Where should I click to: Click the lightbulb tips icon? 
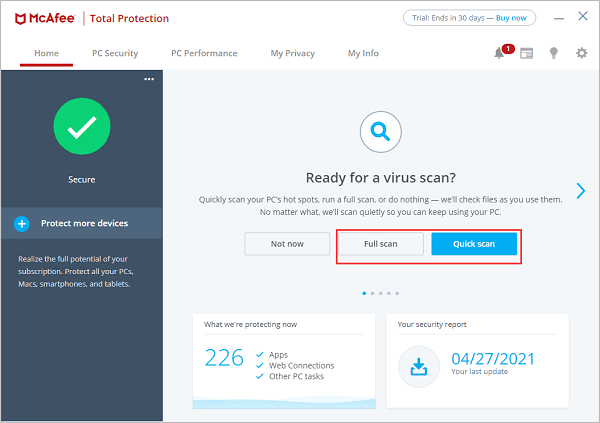pyautogui.click(x=553, y=53)
